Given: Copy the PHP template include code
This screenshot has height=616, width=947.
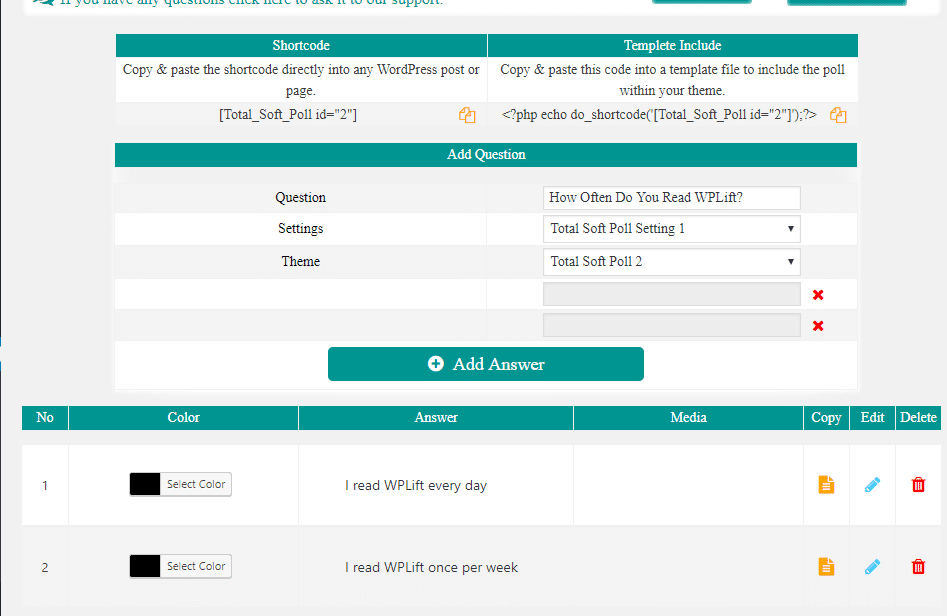Looking at the screenshot, I should 838,115.
